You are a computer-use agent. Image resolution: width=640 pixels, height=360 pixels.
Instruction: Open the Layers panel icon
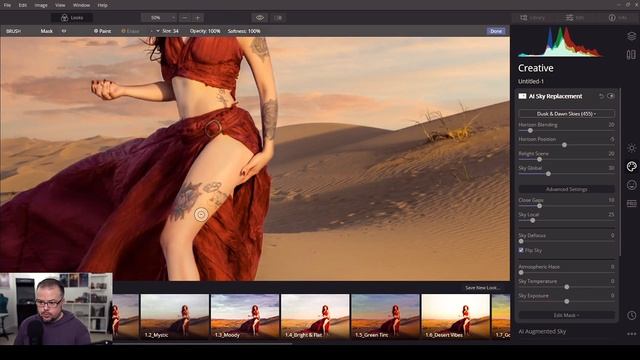(631, 36)
